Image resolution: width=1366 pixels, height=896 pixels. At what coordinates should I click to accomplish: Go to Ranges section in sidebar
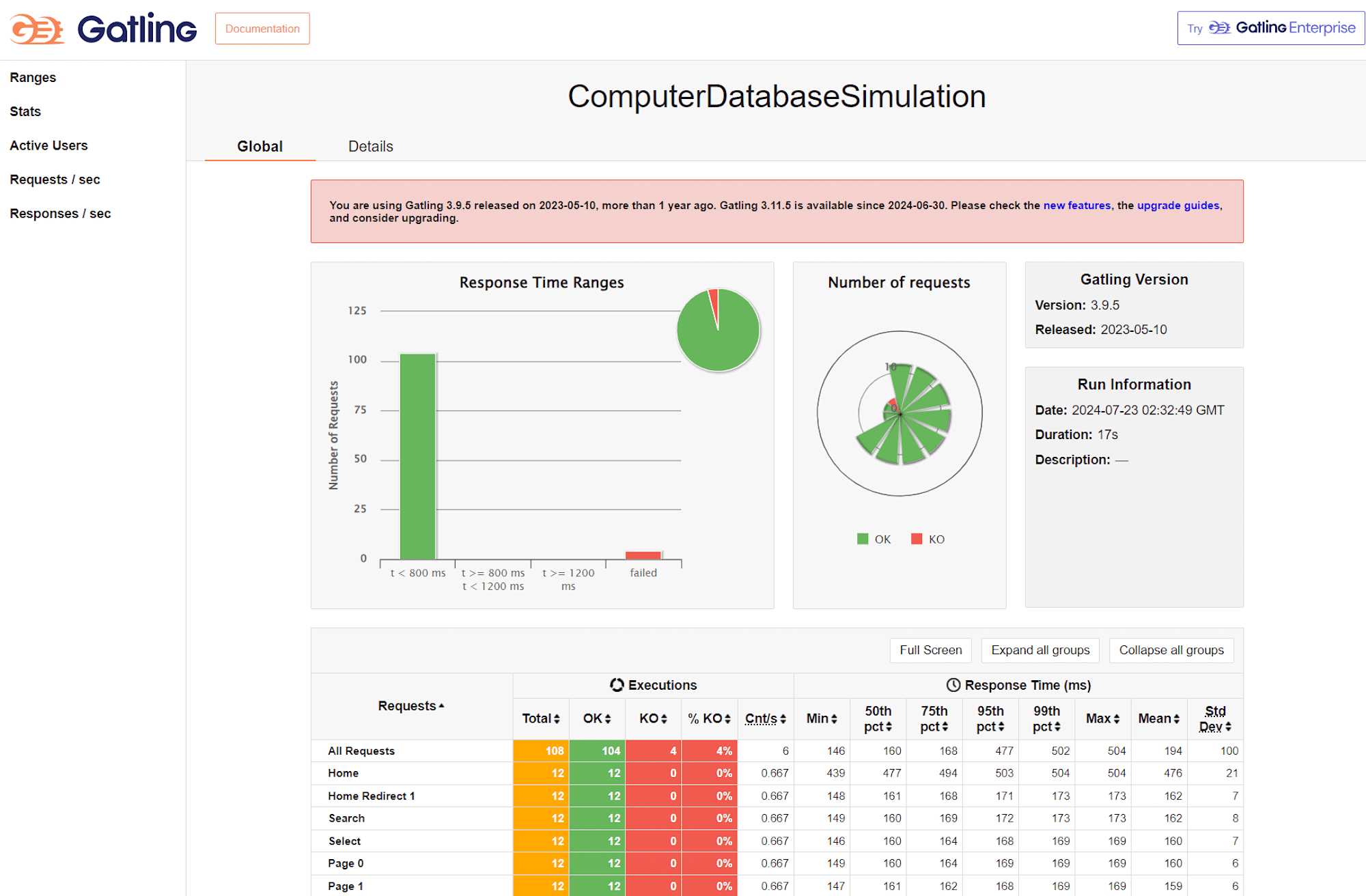(33, 77)
